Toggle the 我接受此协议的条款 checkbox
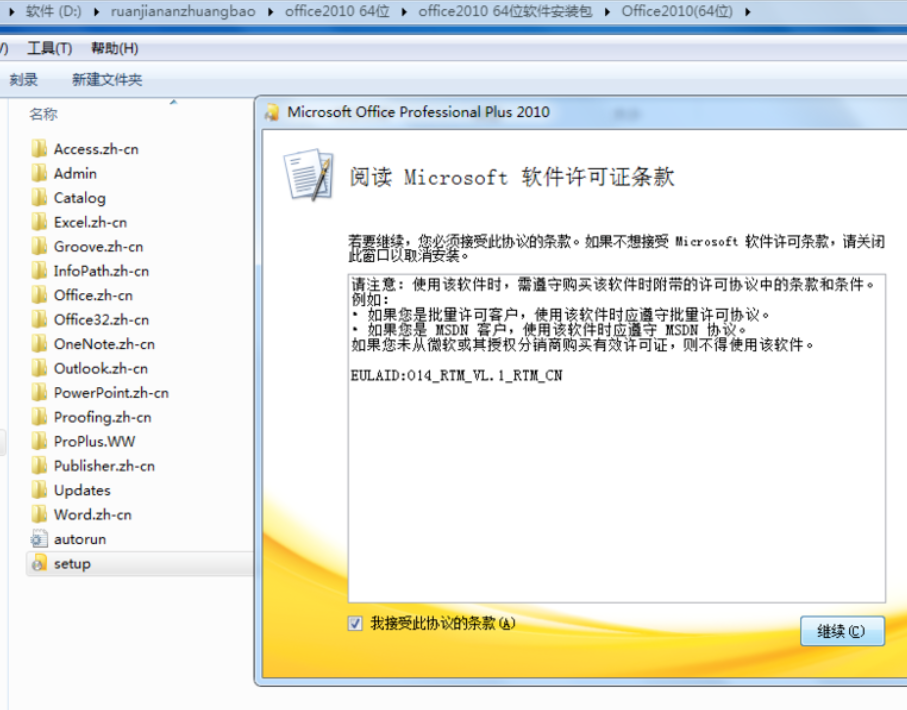907x710 pixels. (x=355, y=623)
